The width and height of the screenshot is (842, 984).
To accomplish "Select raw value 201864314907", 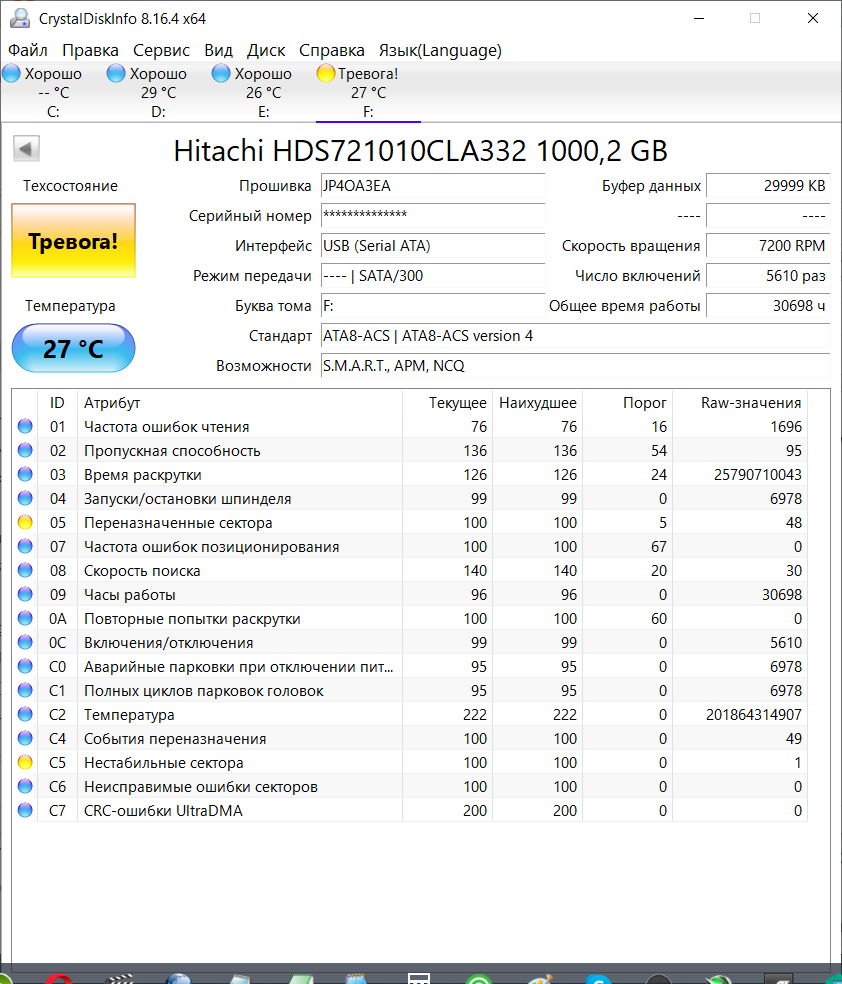I will pos(754,715).
